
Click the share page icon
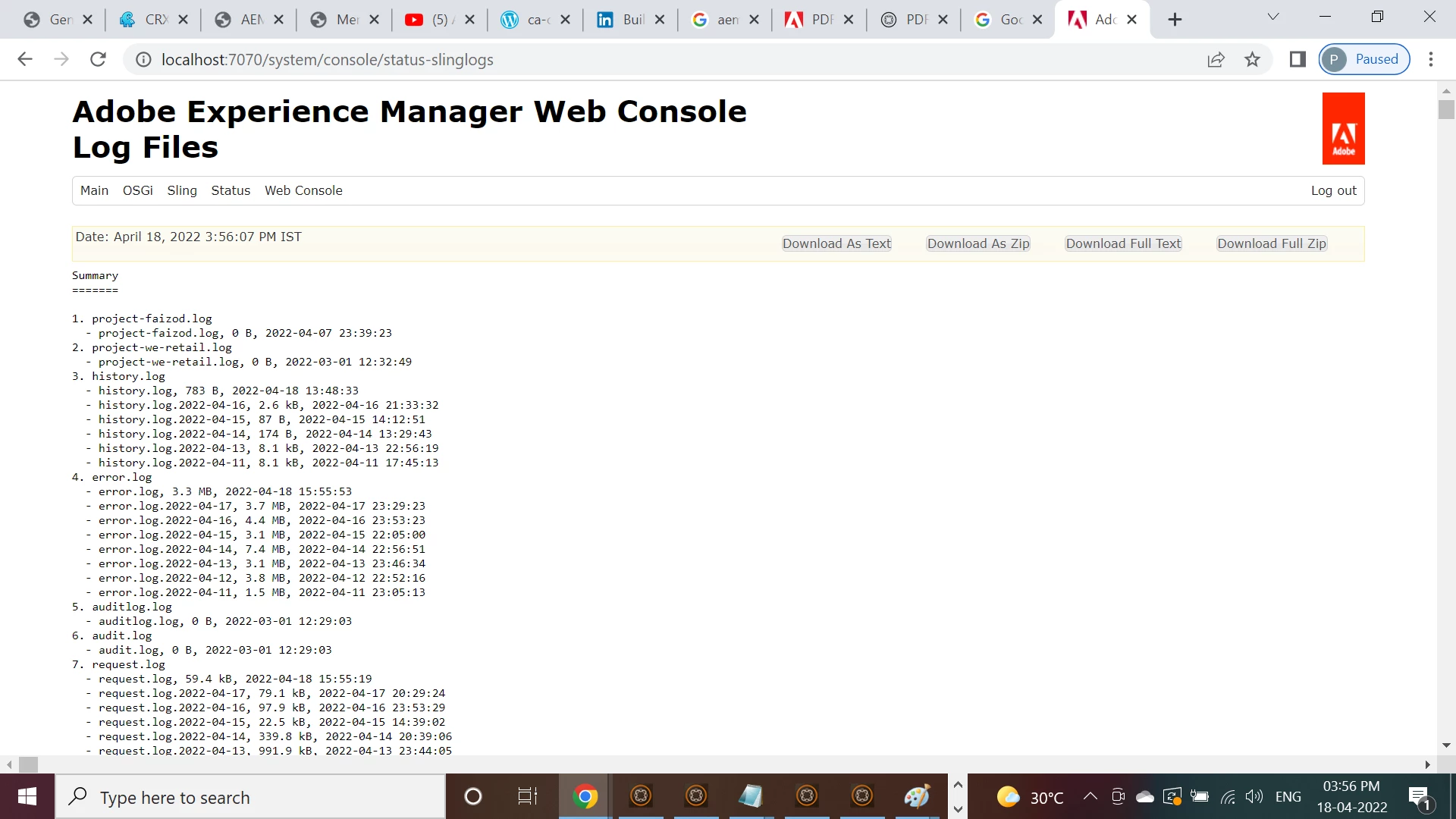[1216, 59]
